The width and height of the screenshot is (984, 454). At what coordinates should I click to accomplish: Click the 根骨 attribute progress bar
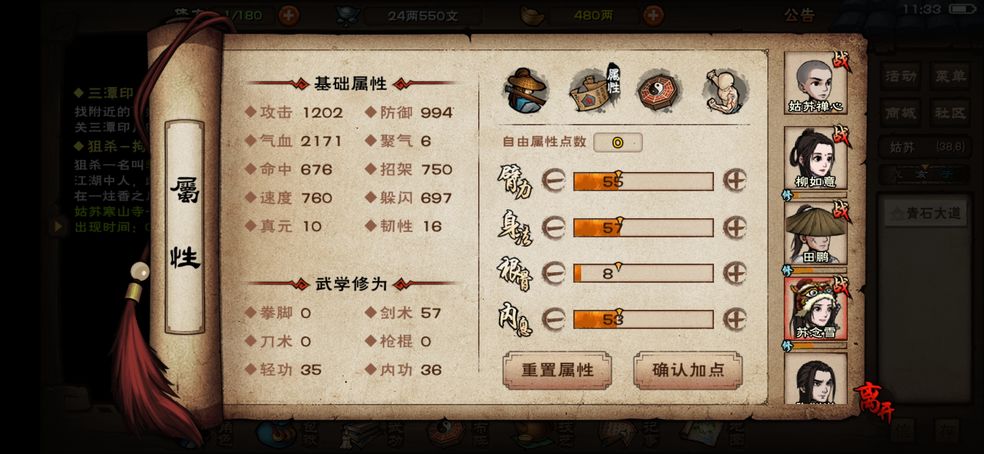tap(643, 273)
